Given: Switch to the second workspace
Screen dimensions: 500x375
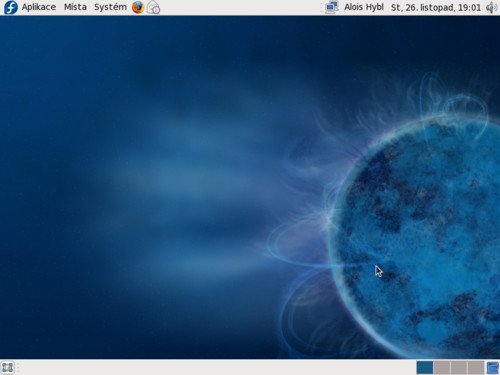Looking at the screenshot, I should (x=442, y=368).
